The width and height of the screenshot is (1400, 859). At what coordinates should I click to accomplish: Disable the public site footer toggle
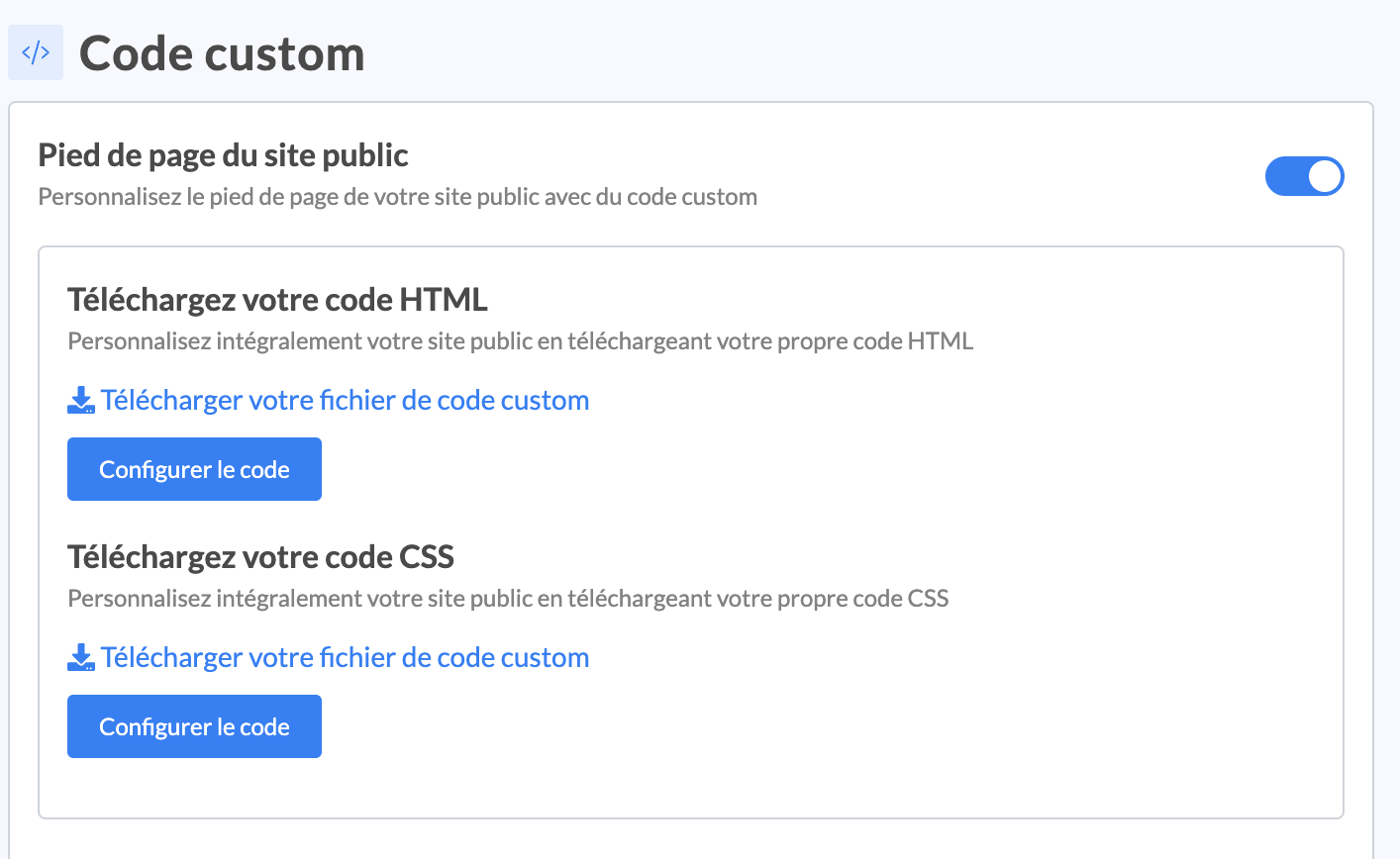[x=1304, y=176]
